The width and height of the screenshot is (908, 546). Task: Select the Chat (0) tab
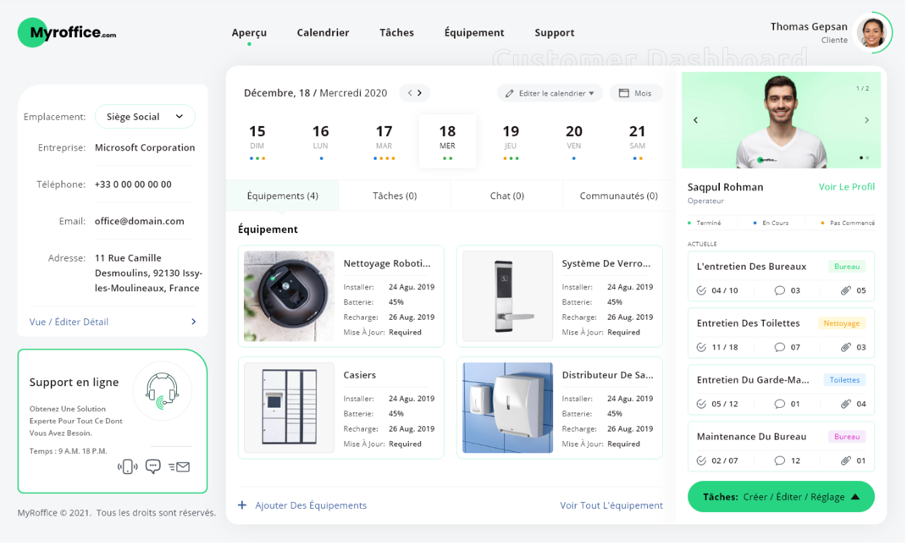click(507, 196)
